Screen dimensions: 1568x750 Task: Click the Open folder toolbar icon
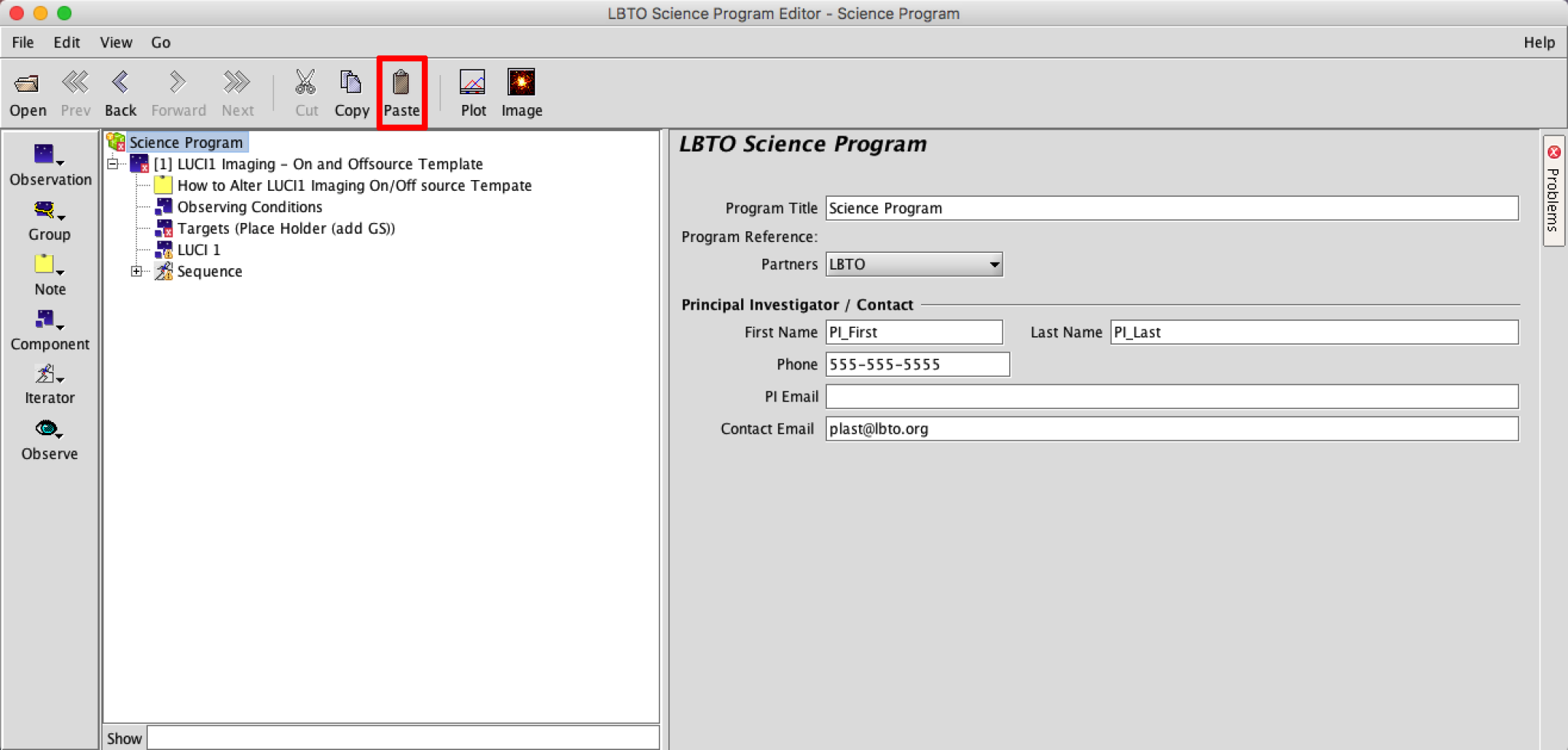point(28,83)
